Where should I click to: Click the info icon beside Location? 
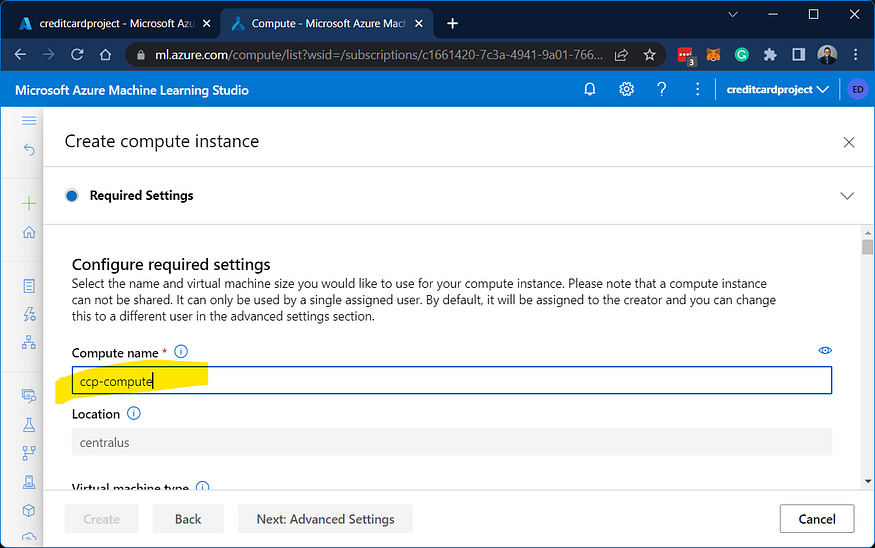tap(134, 413)
